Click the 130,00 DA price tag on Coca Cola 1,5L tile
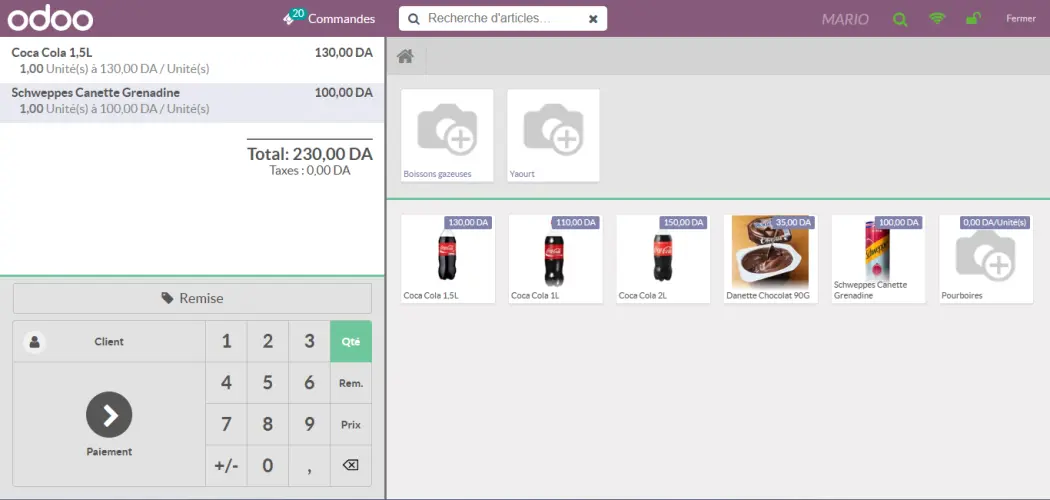 pos(468,222)
